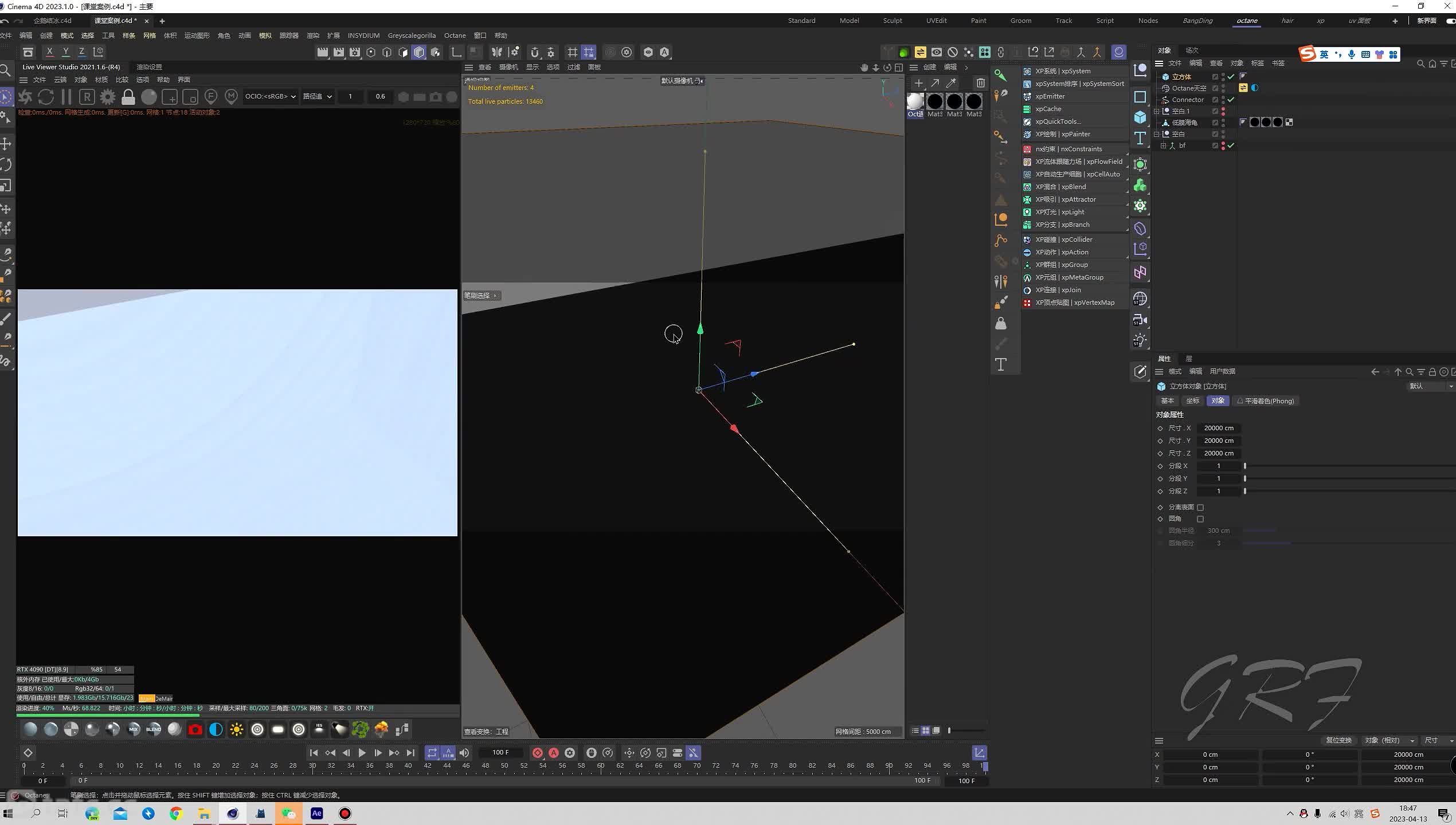Select the Octane focus picker tool
Image resolution: width=1456 pixels, height=825 pixels.
(211, 97)
